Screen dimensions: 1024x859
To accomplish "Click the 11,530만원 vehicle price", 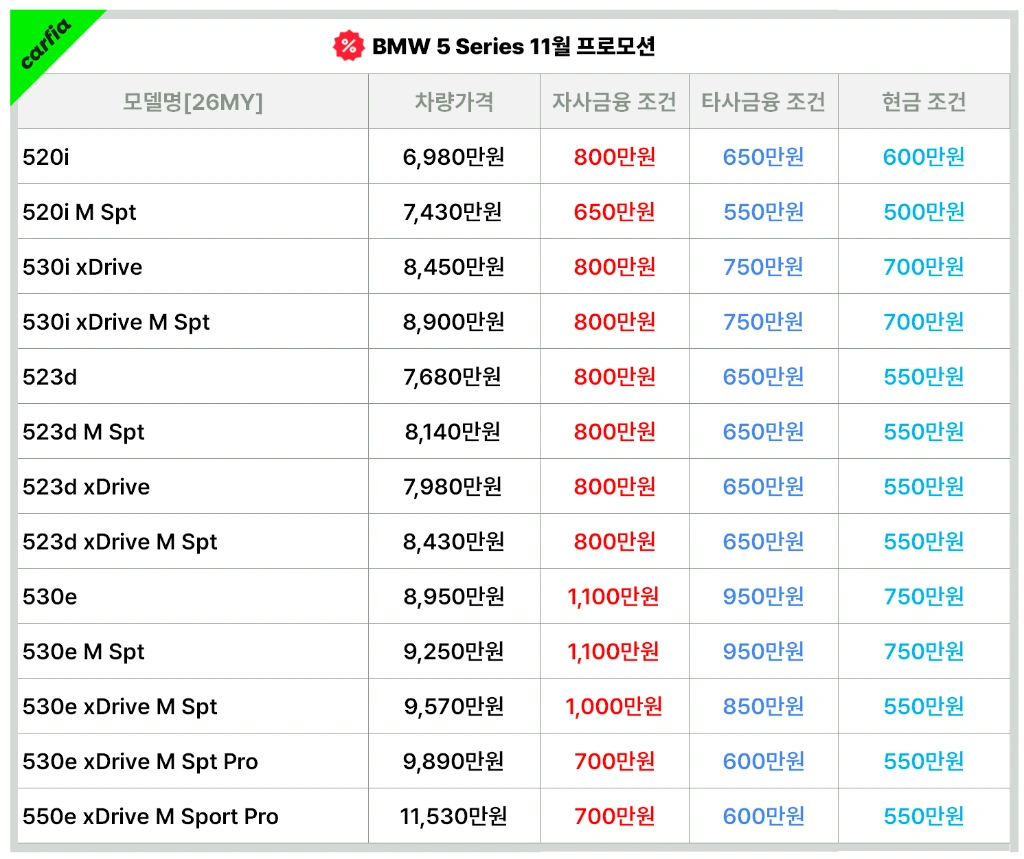I will coord(453,817).
